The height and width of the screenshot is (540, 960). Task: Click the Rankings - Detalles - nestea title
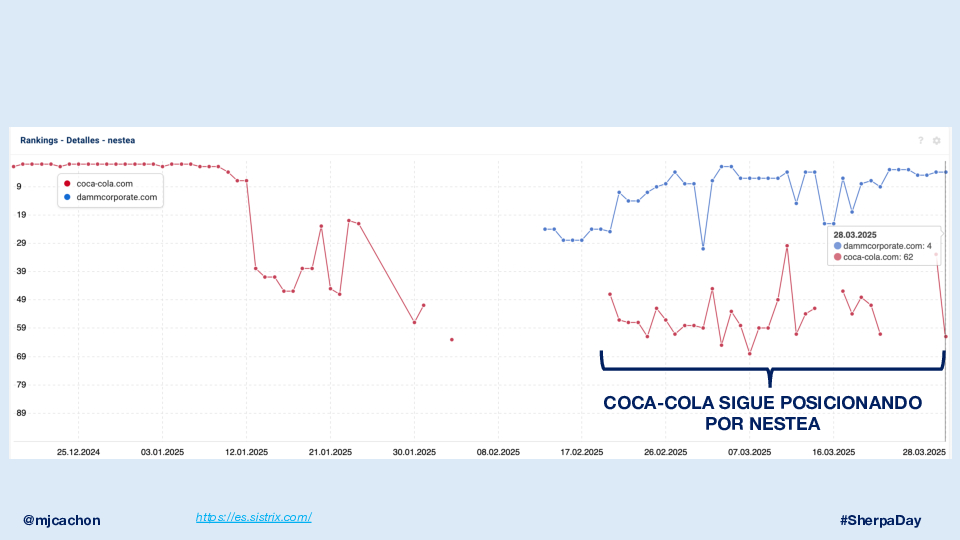[71, 141]
